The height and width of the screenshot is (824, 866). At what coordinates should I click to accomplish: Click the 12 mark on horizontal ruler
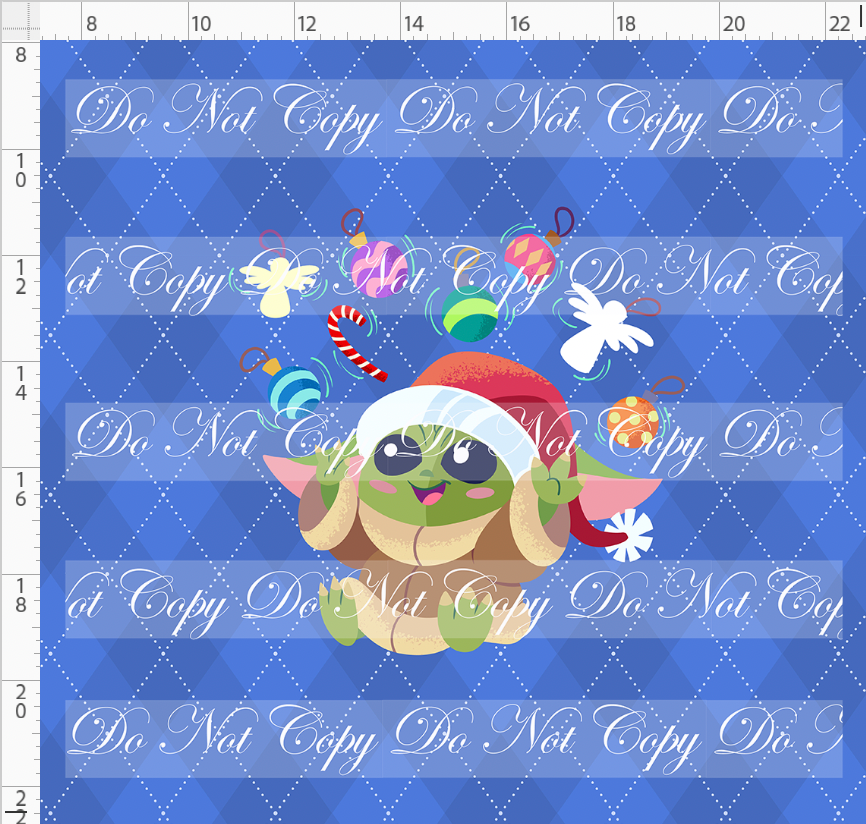[307, 24]
